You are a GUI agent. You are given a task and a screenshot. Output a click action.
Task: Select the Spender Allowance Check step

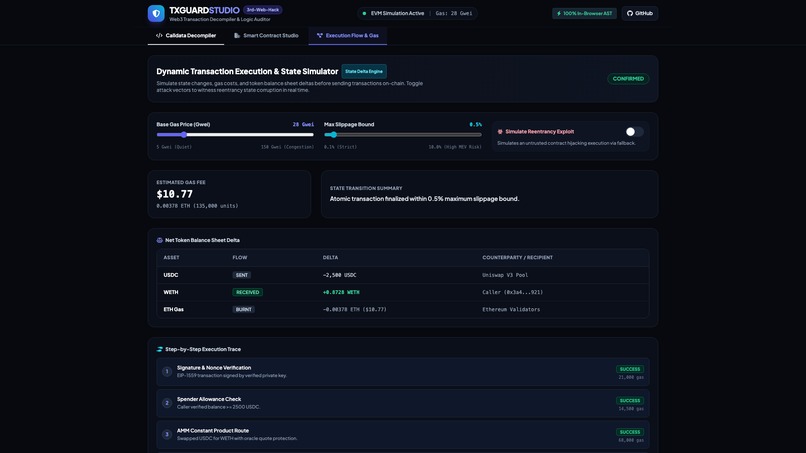(403, 403)
